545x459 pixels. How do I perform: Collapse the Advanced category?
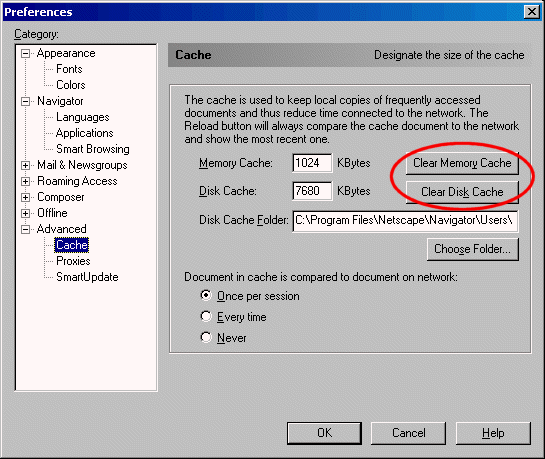[x=25, y=229]
